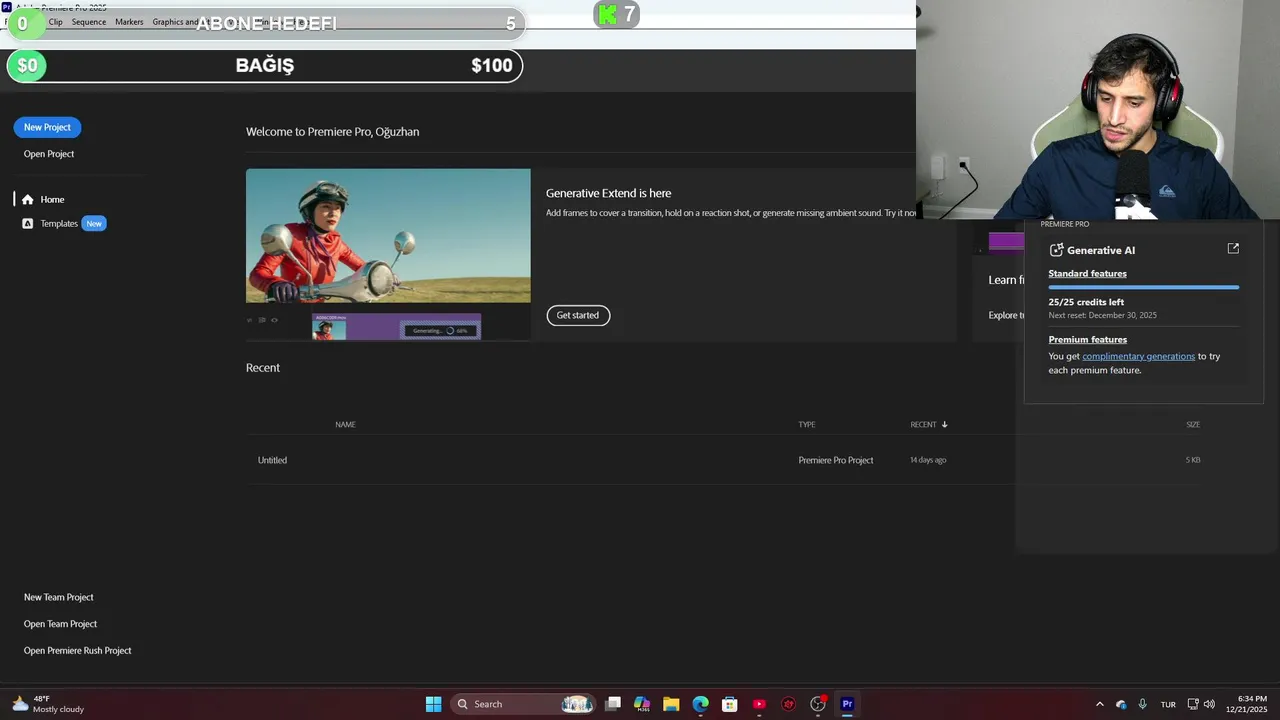This screenshot has height=720, width=1280.
Task: Sort recent list by TYPE column
Action: pyautogui.click(x=806, y=425)
